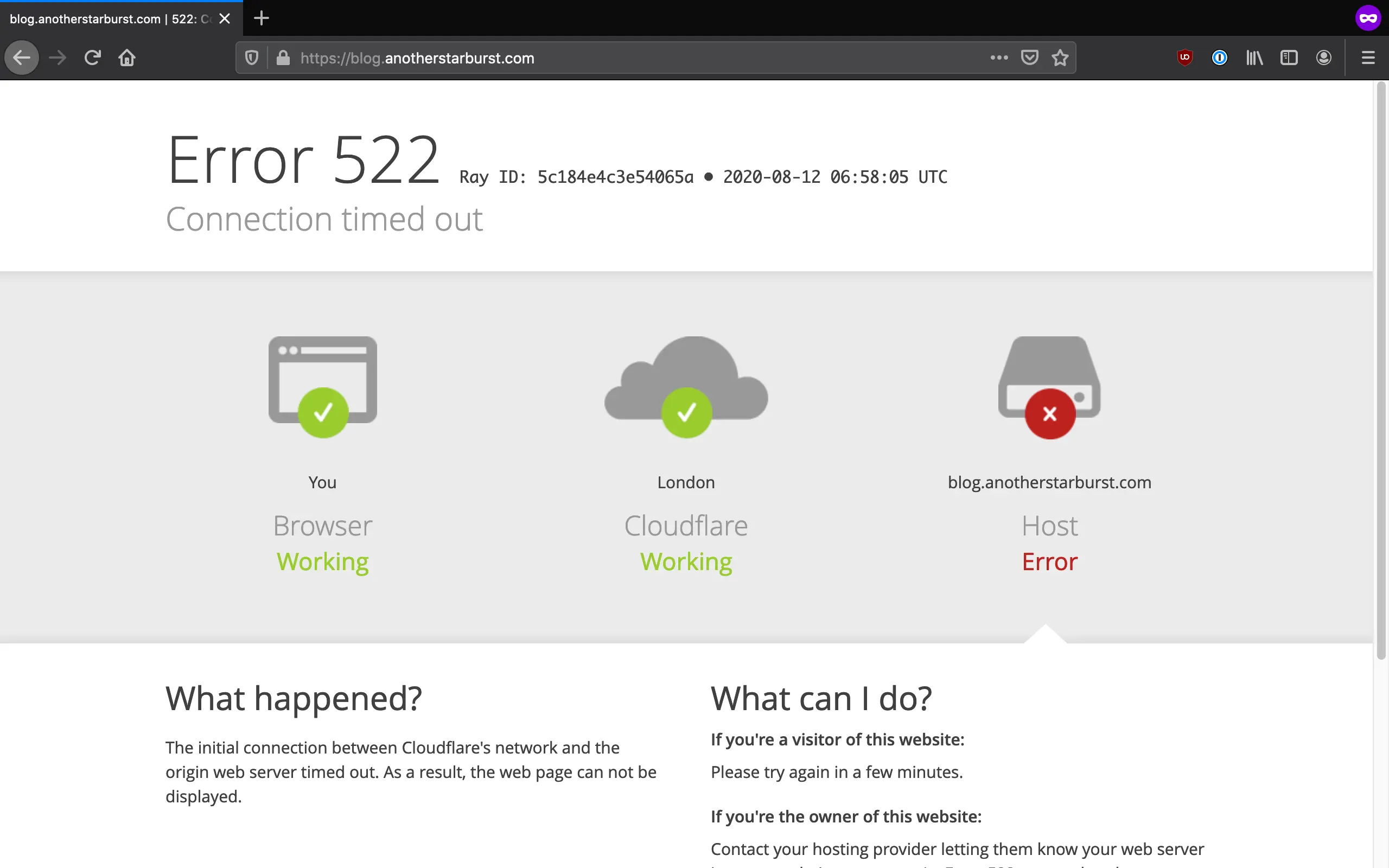Click the 'Host' label
Viewport: 1389px width, 868px height.
click(1050, 526)
